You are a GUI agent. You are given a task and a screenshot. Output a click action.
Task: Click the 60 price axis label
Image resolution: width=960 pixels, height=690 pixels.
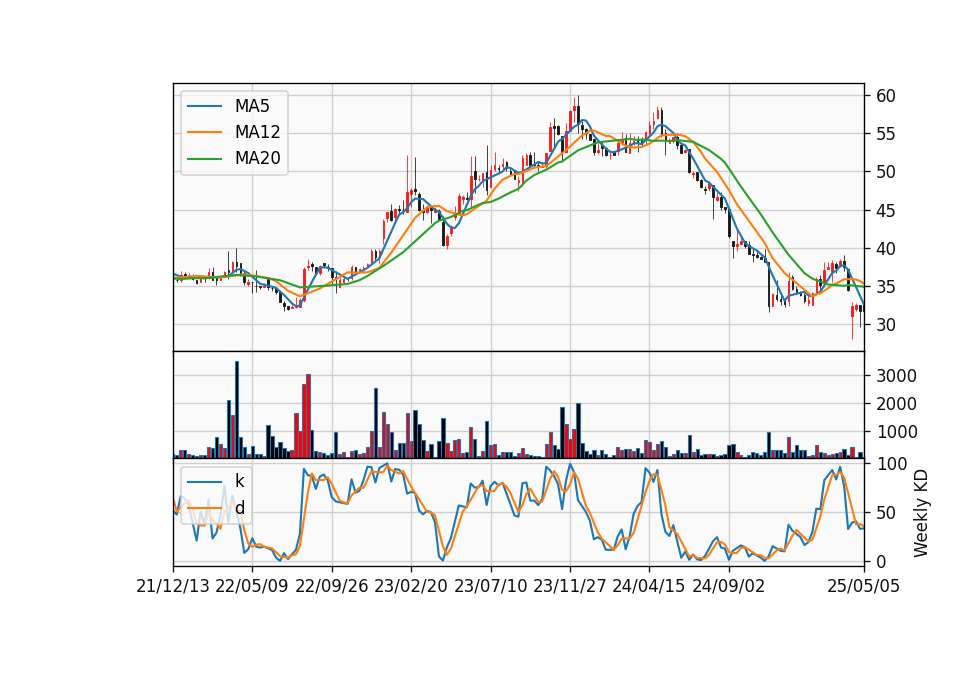[886, 96]
